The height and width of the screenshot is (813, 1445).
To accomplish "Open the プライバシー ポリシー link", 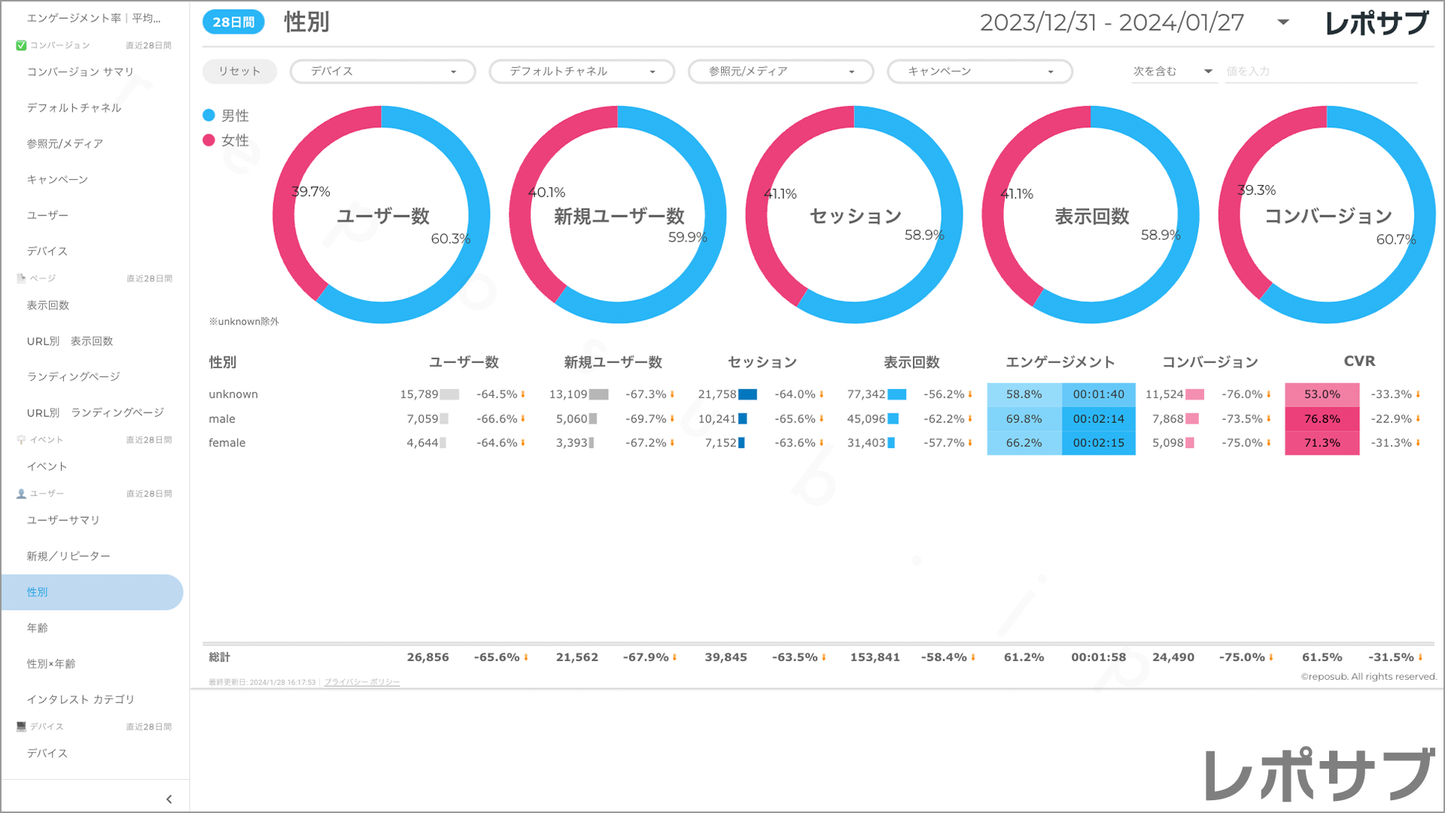I will [x=362, y=682].
